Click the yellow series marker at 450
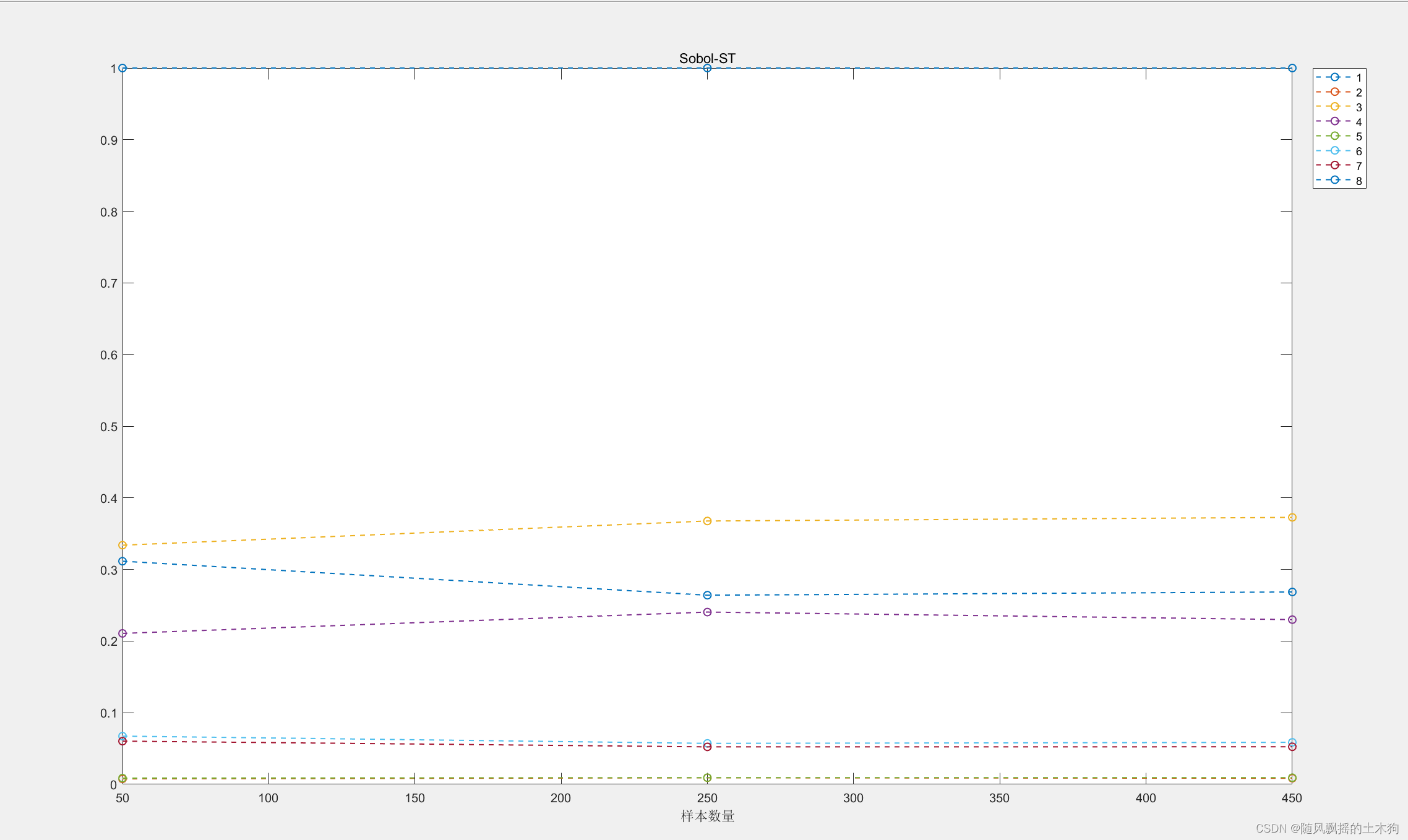Image resolution: width=1408 pixels, height=840 pixels. pos(1292,517)
